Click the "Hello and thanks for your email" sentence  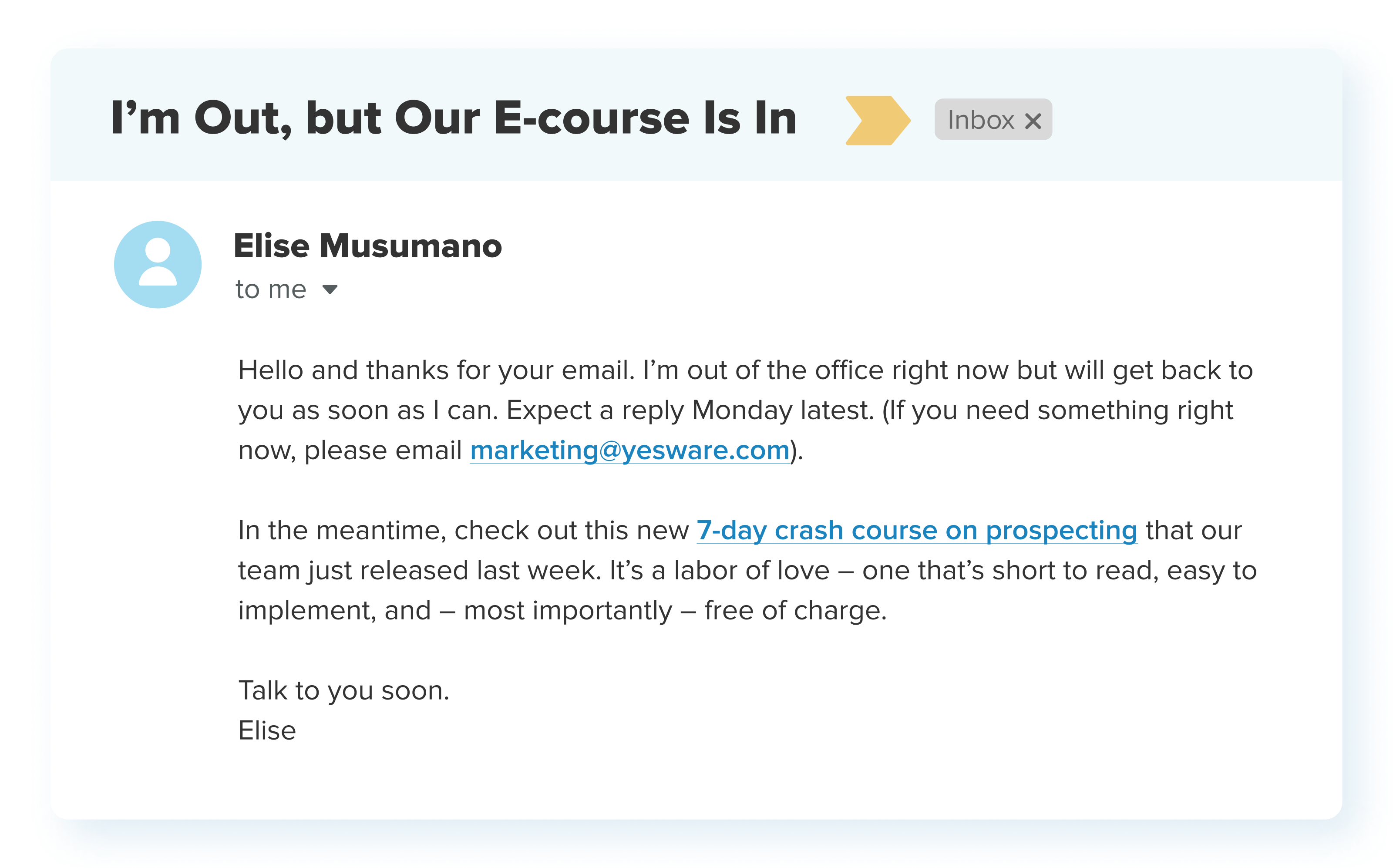(436, 370)
